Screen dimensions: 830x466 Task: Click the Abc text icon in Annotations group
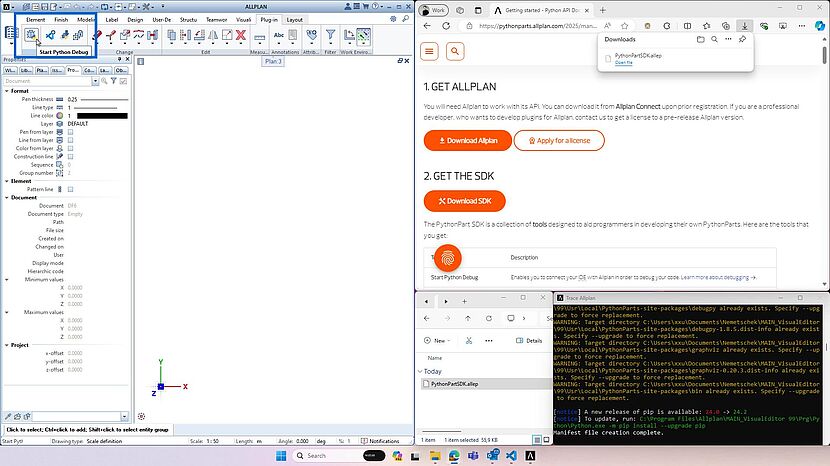(x=279, y=36)
